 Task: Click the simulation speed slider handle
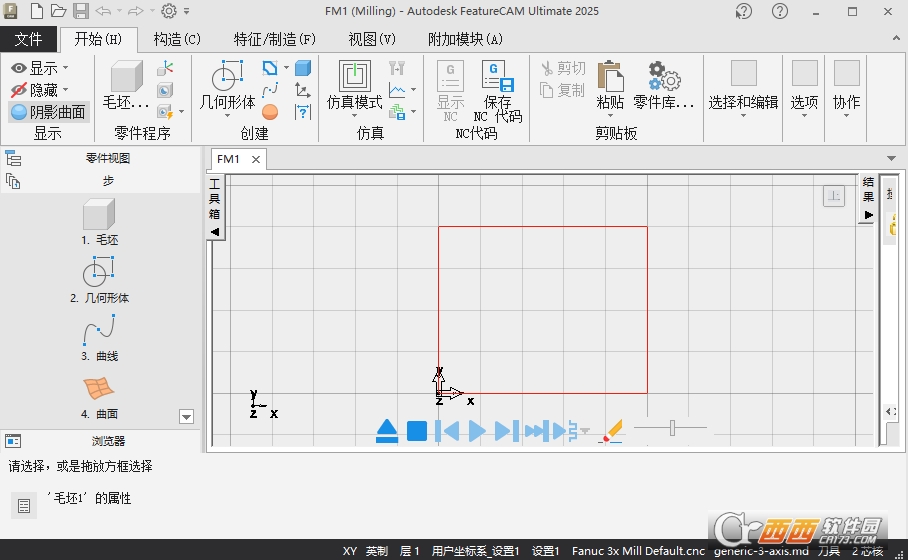point(672,428)
